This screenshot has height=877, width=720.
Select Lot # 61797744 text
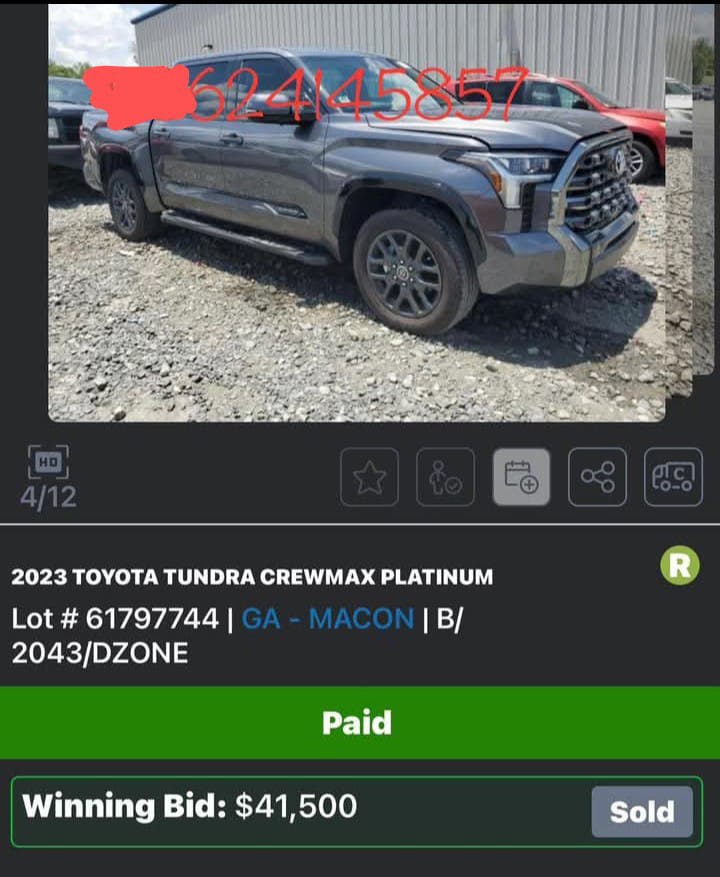tap(115, 619)
